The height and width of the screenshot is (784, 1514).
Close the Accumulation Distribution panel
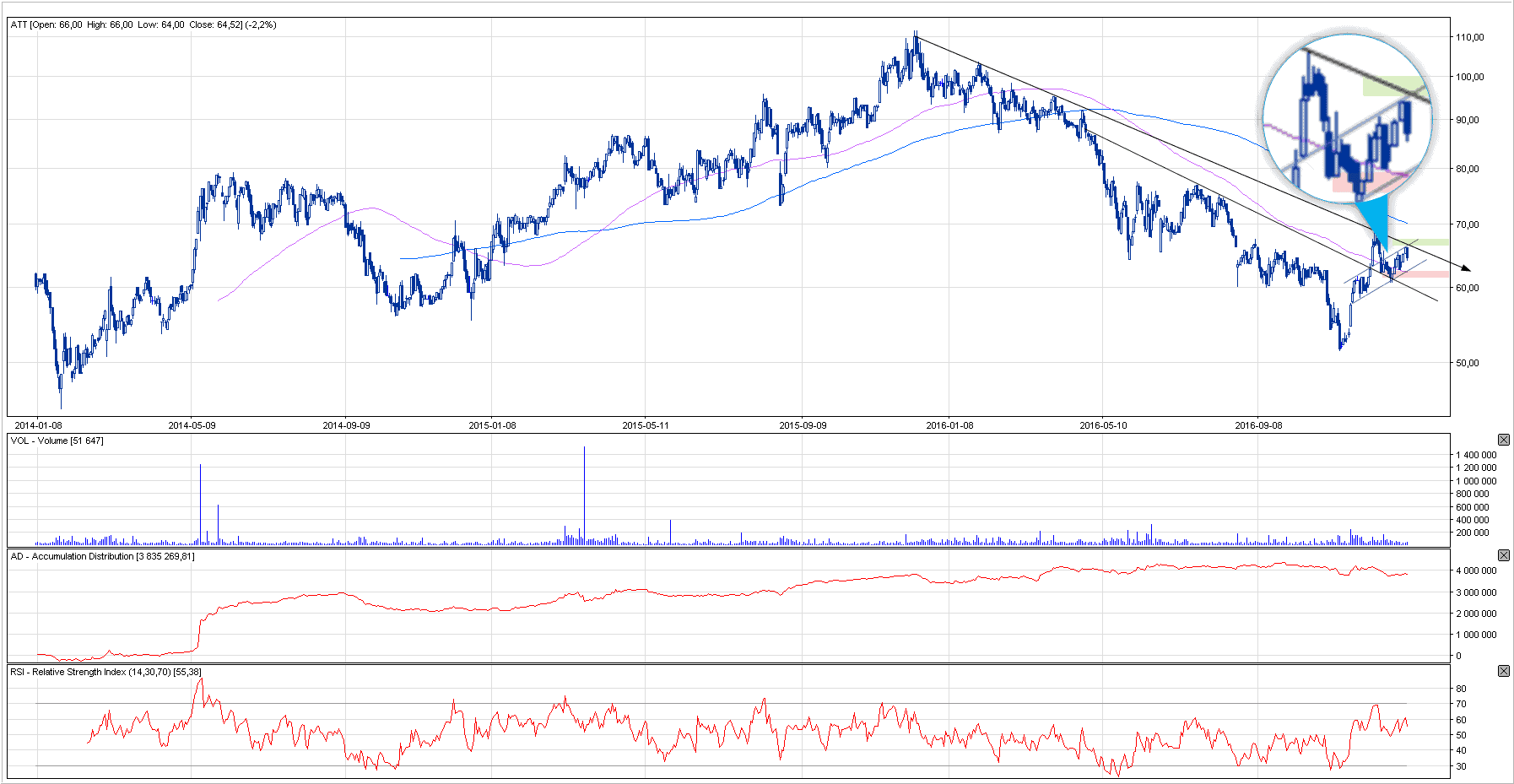click(x=1503, y=555)
